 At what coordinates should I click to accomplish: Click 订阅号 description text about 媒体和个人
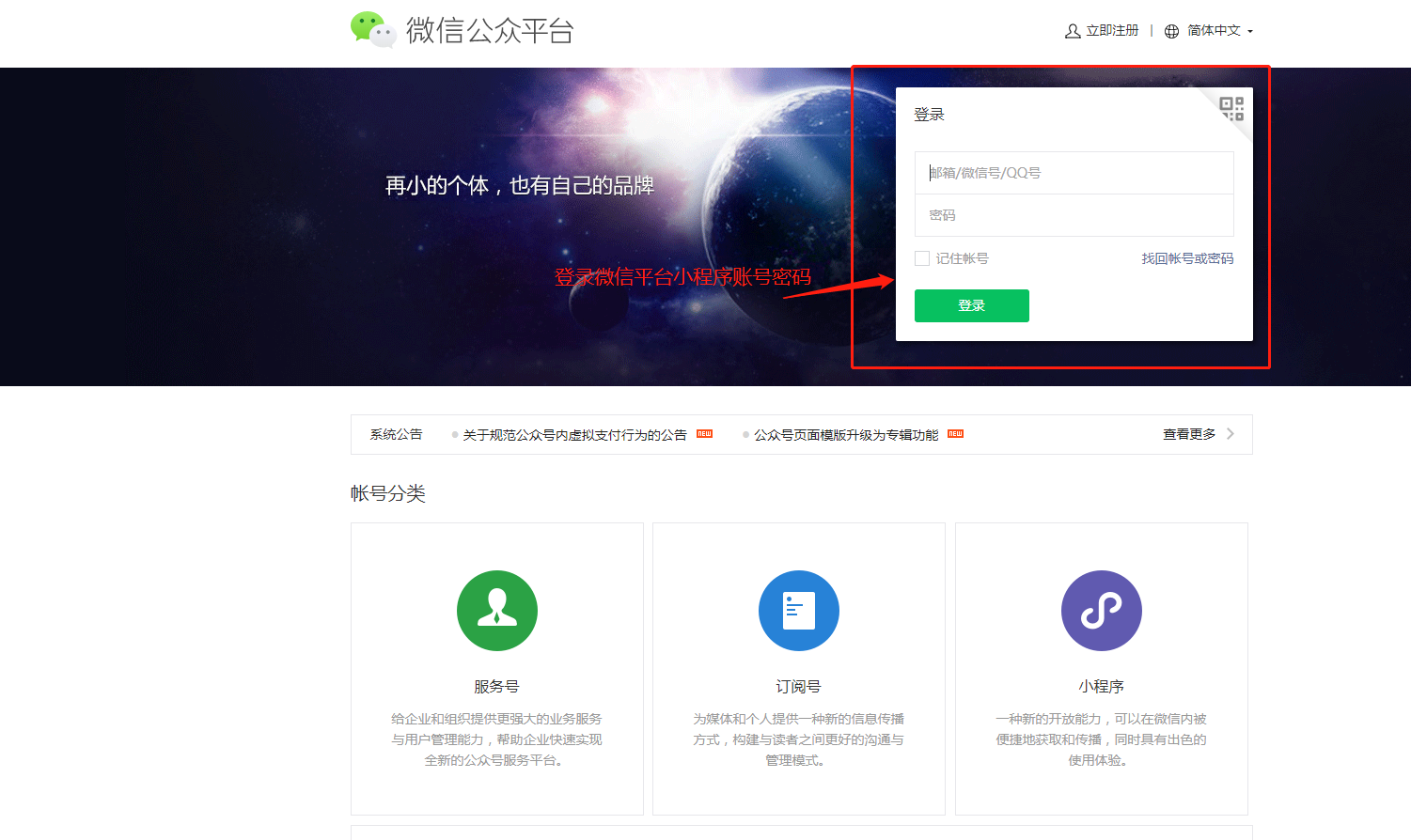click(798, 739)
